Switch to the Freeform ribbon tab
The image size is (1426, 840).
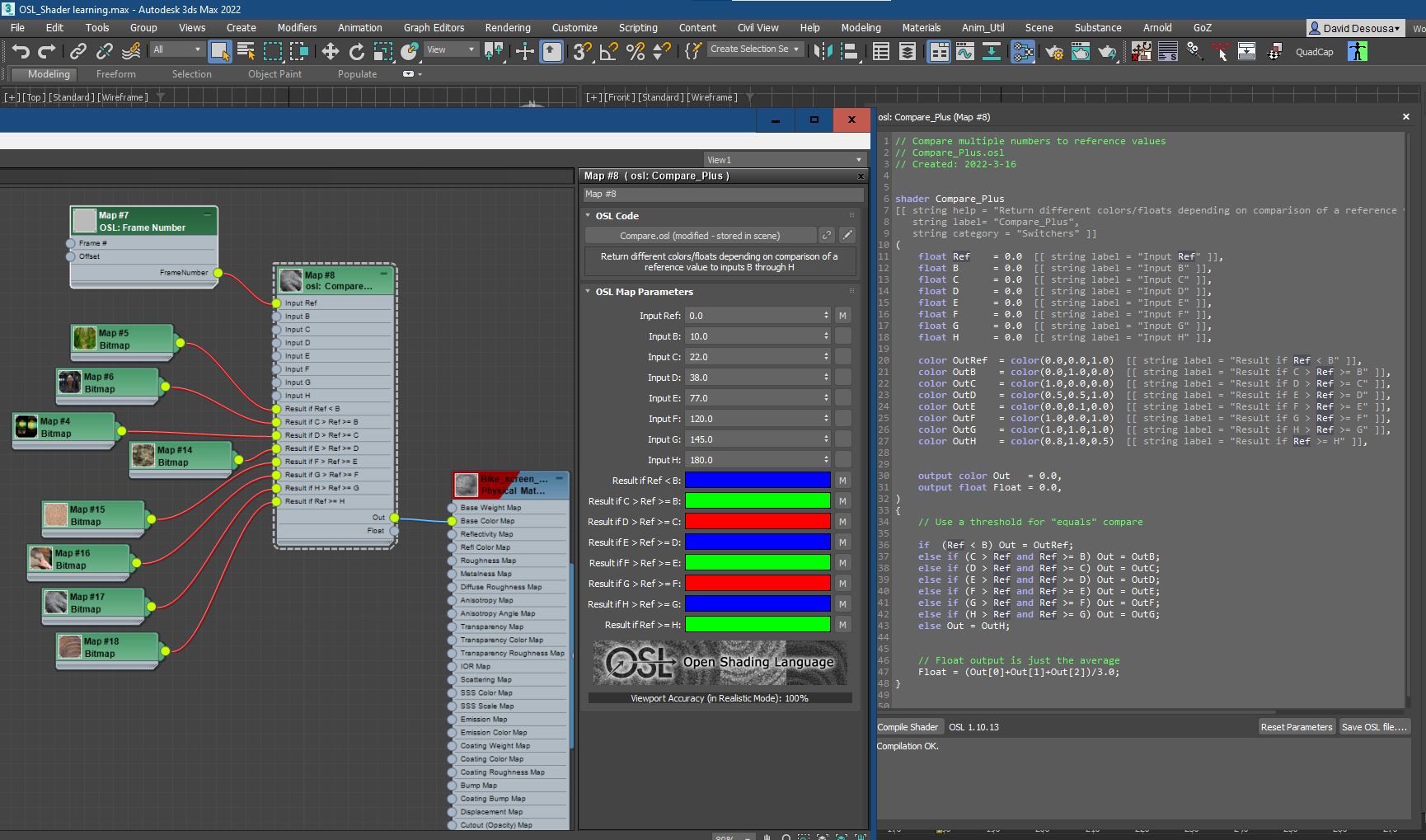(115, 73)
